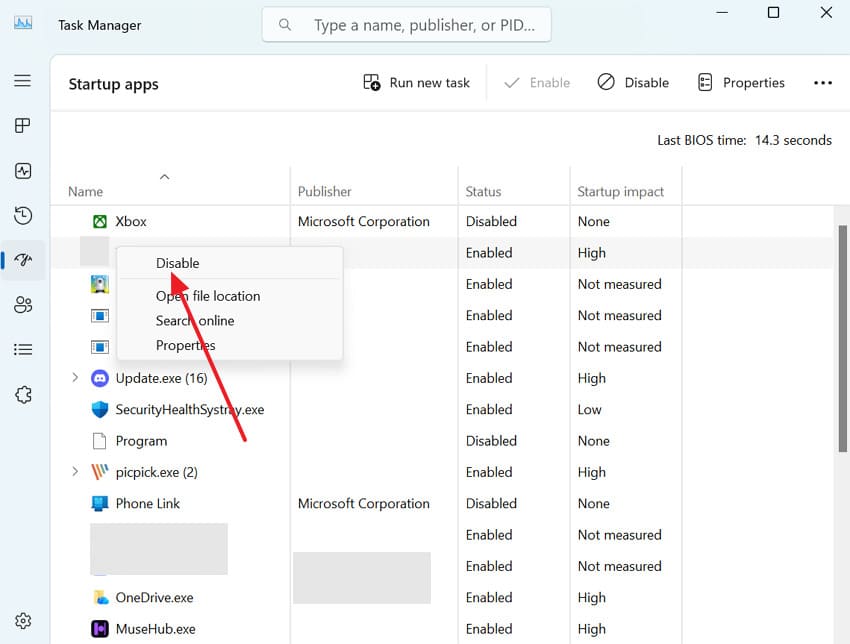Viewport: 850px width, 644px height.
Task: Open the Users page icon in sidebar
Action: point(23,305)
